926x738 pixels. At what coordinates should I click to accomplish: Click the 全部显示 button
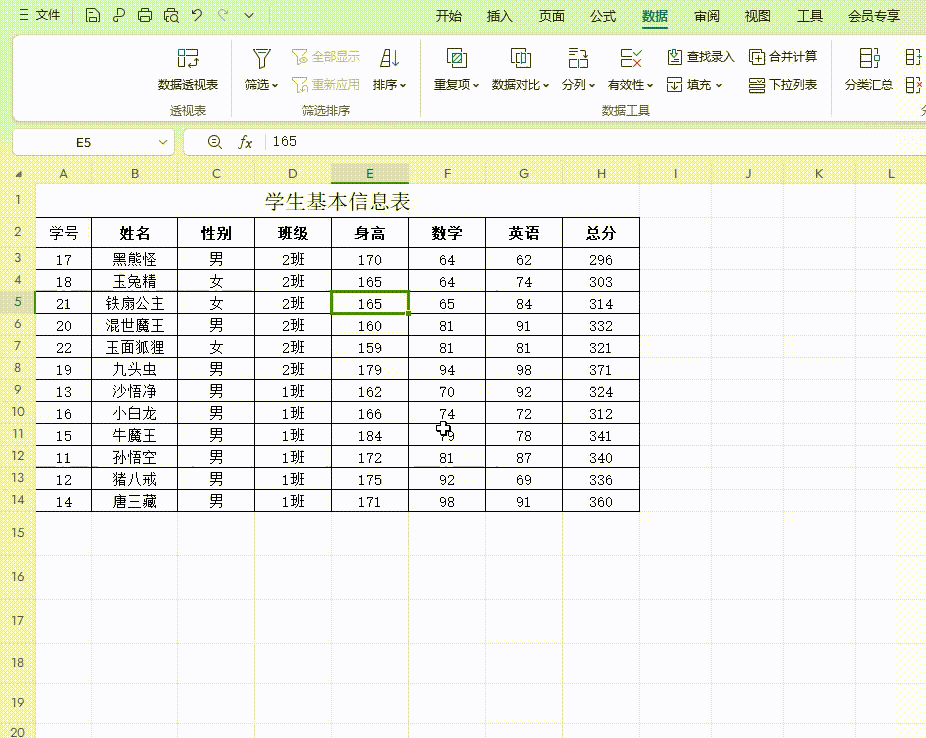tap(326, 57)
